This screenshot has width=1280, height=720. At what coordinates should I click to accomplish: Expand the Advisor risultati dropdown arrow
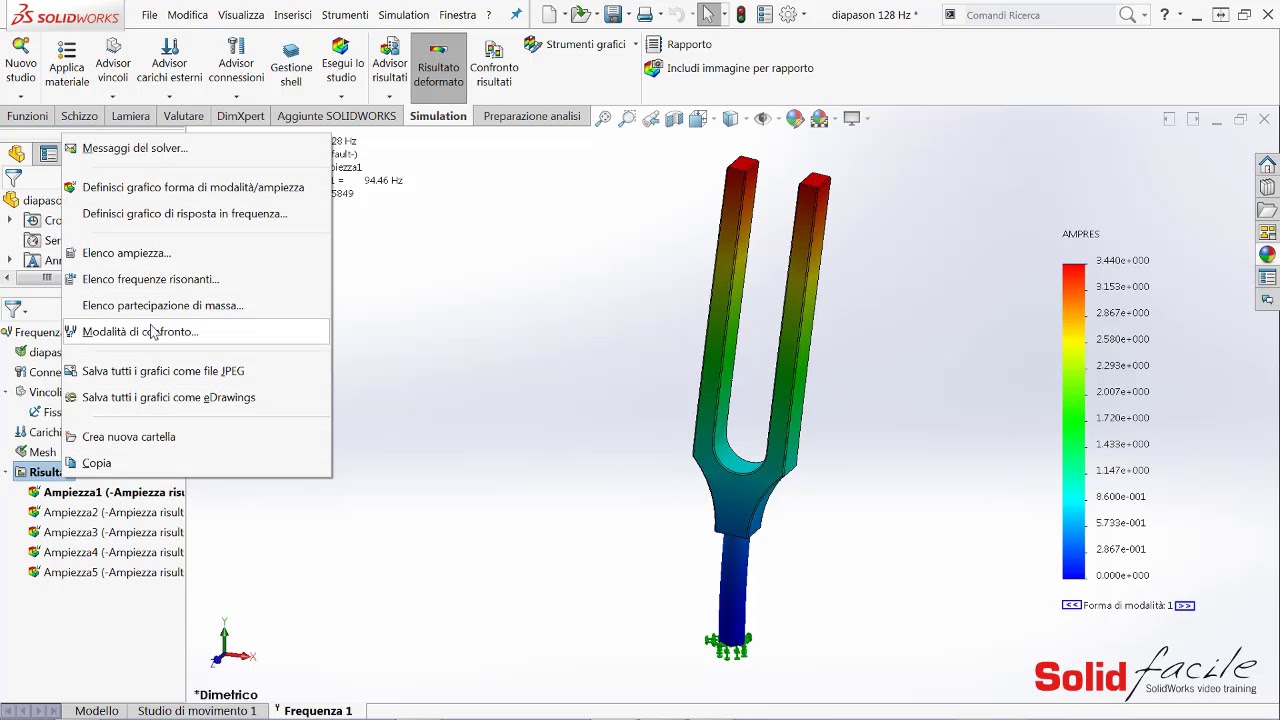[389, 96]
